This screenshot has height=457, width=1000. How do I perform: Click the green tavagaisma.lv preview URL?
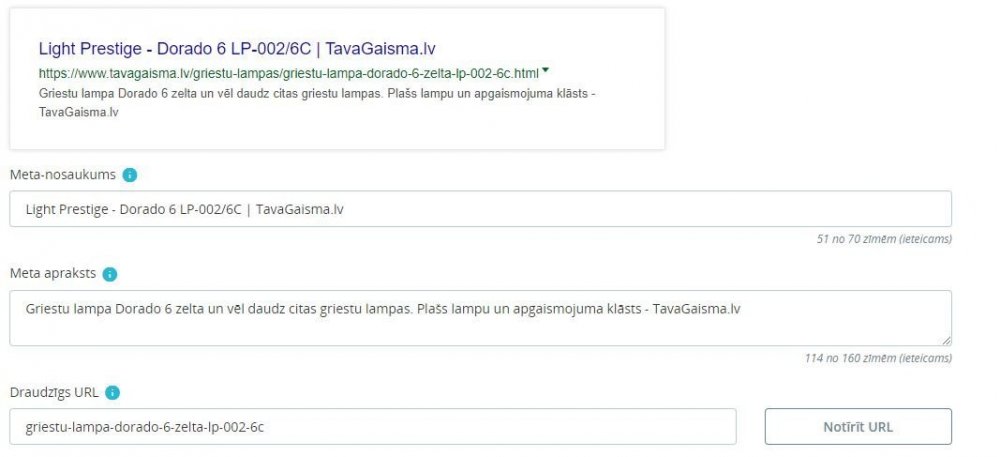coord(289,73)
